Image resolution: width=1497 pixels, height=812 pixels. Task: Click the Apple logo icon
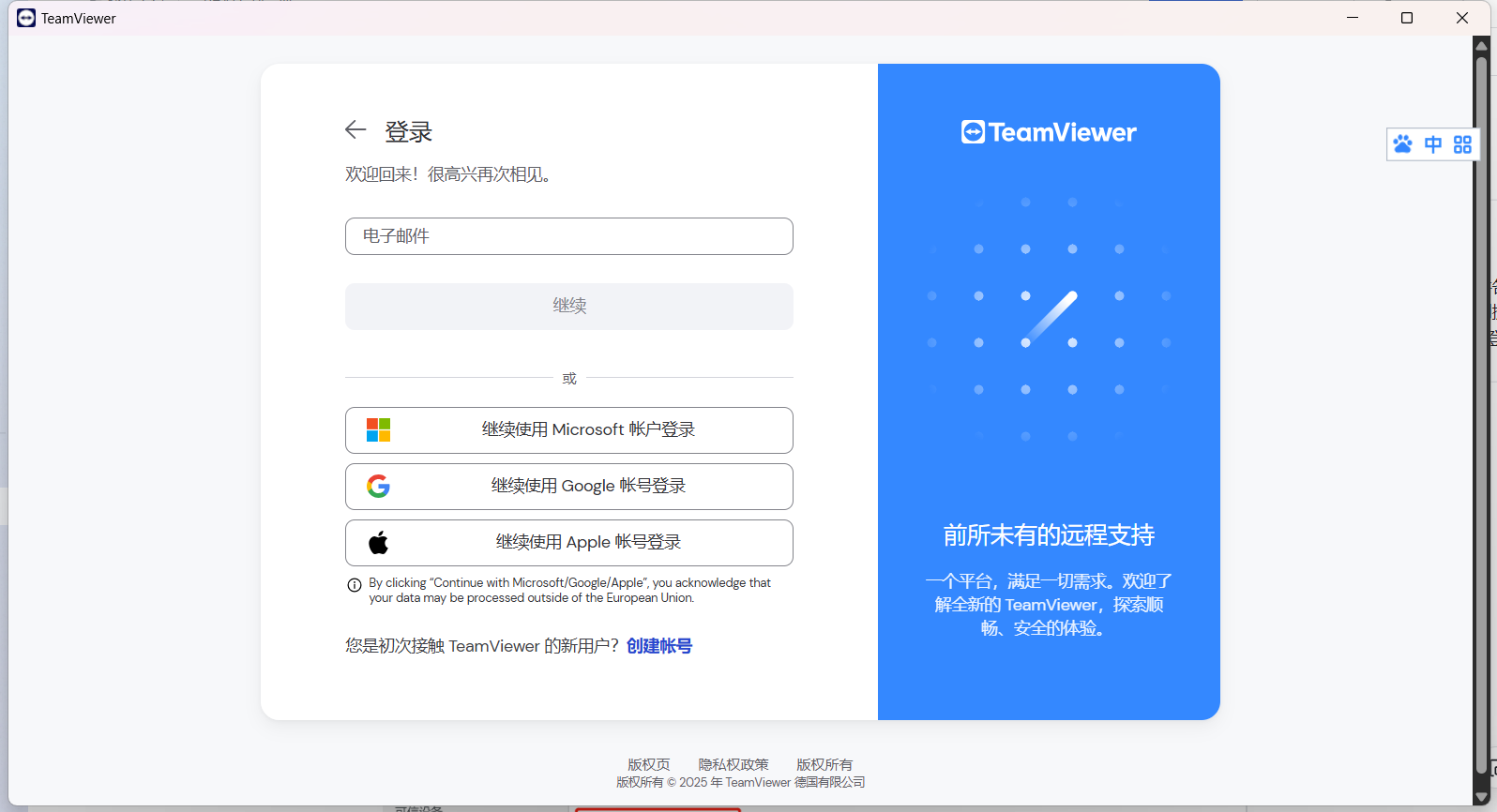point(378,542)
